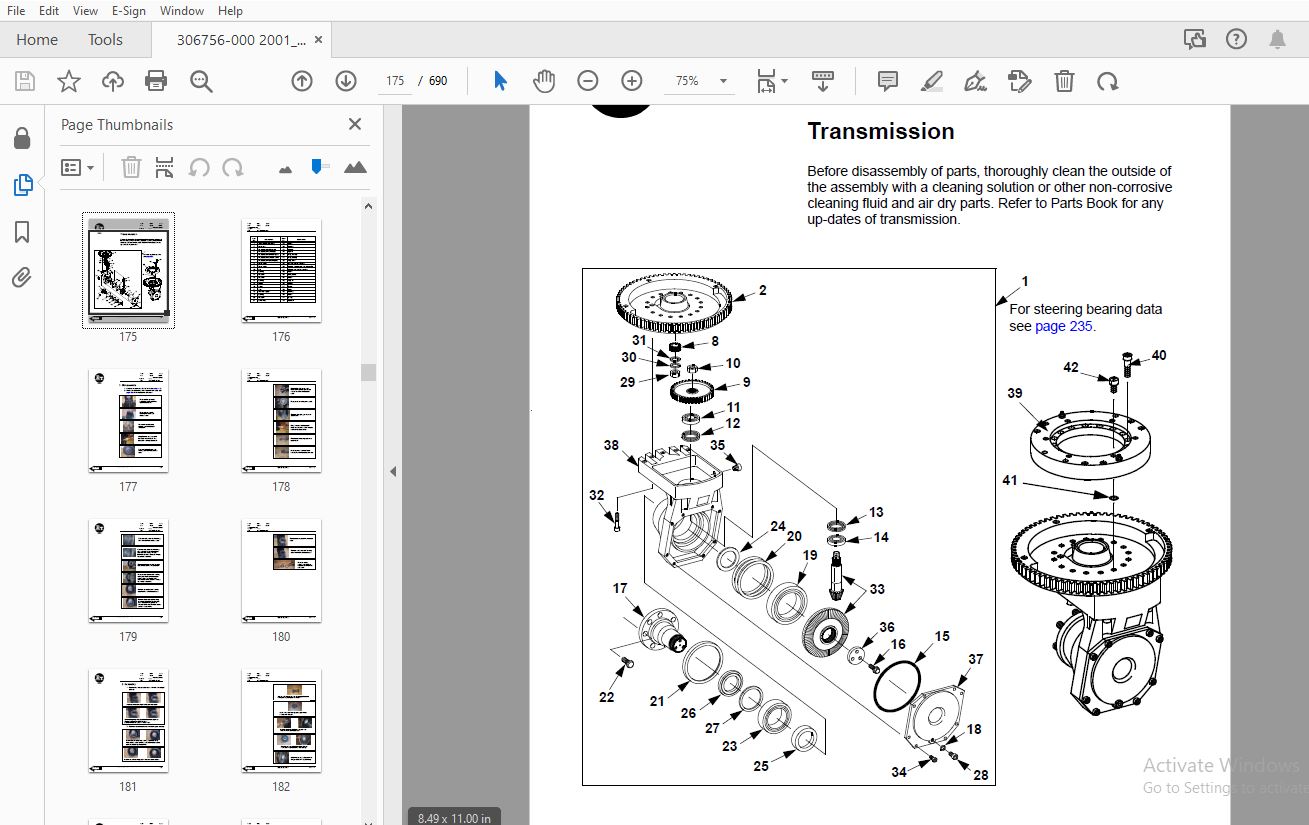
Task: Choose the Selection arrow tool
Action: (x=500, y=81)
